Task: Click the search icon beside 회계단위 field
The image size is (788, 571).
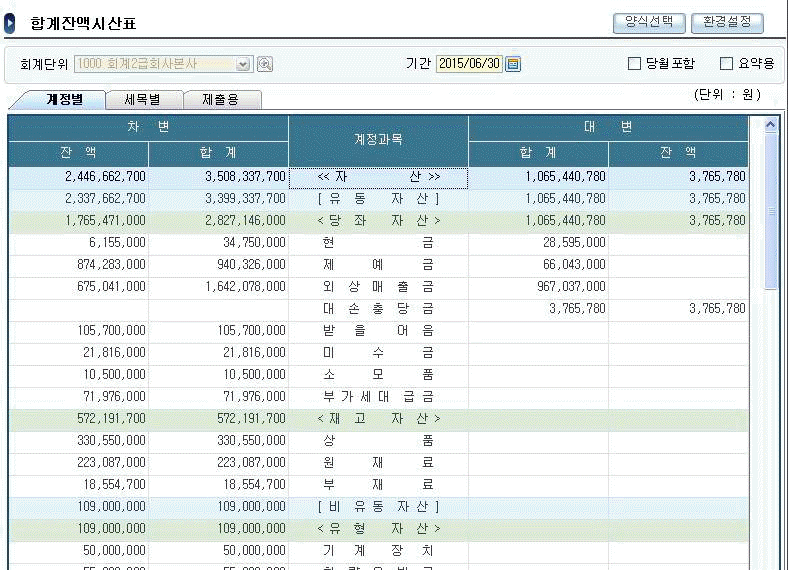Action: pos(266,64)
